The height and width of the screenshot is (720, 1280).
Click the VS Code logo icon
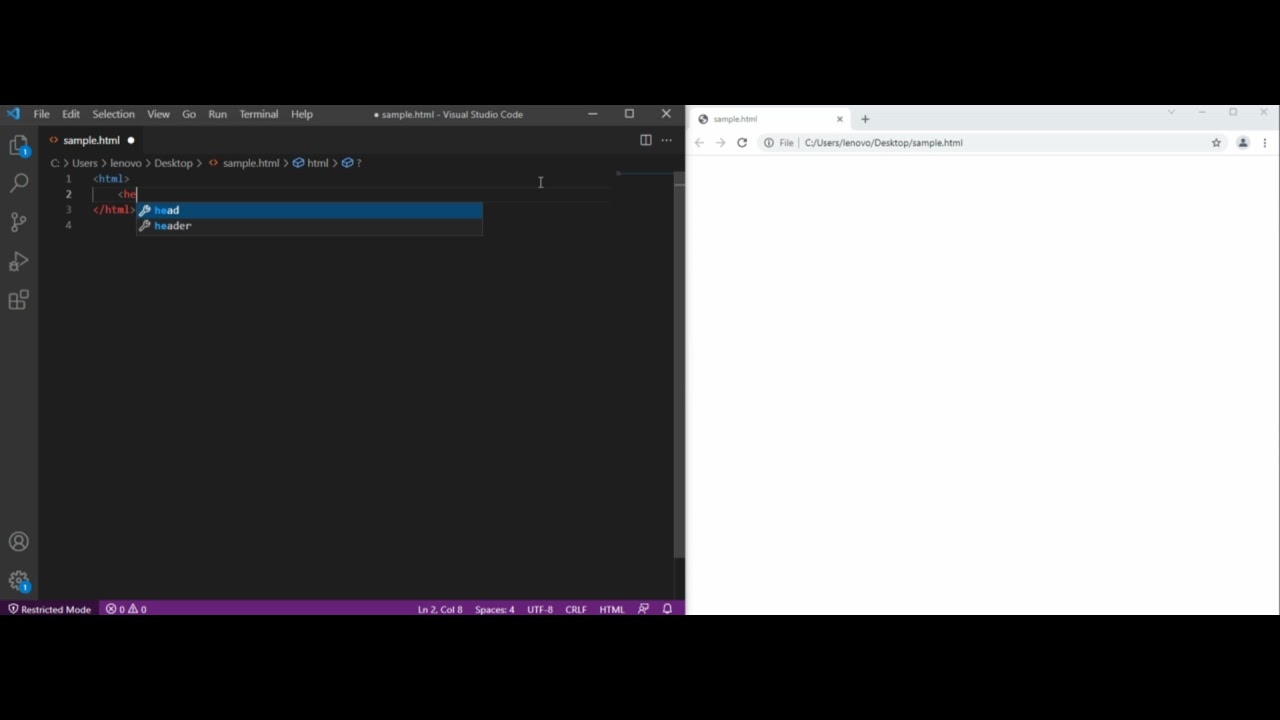[12, 114]
